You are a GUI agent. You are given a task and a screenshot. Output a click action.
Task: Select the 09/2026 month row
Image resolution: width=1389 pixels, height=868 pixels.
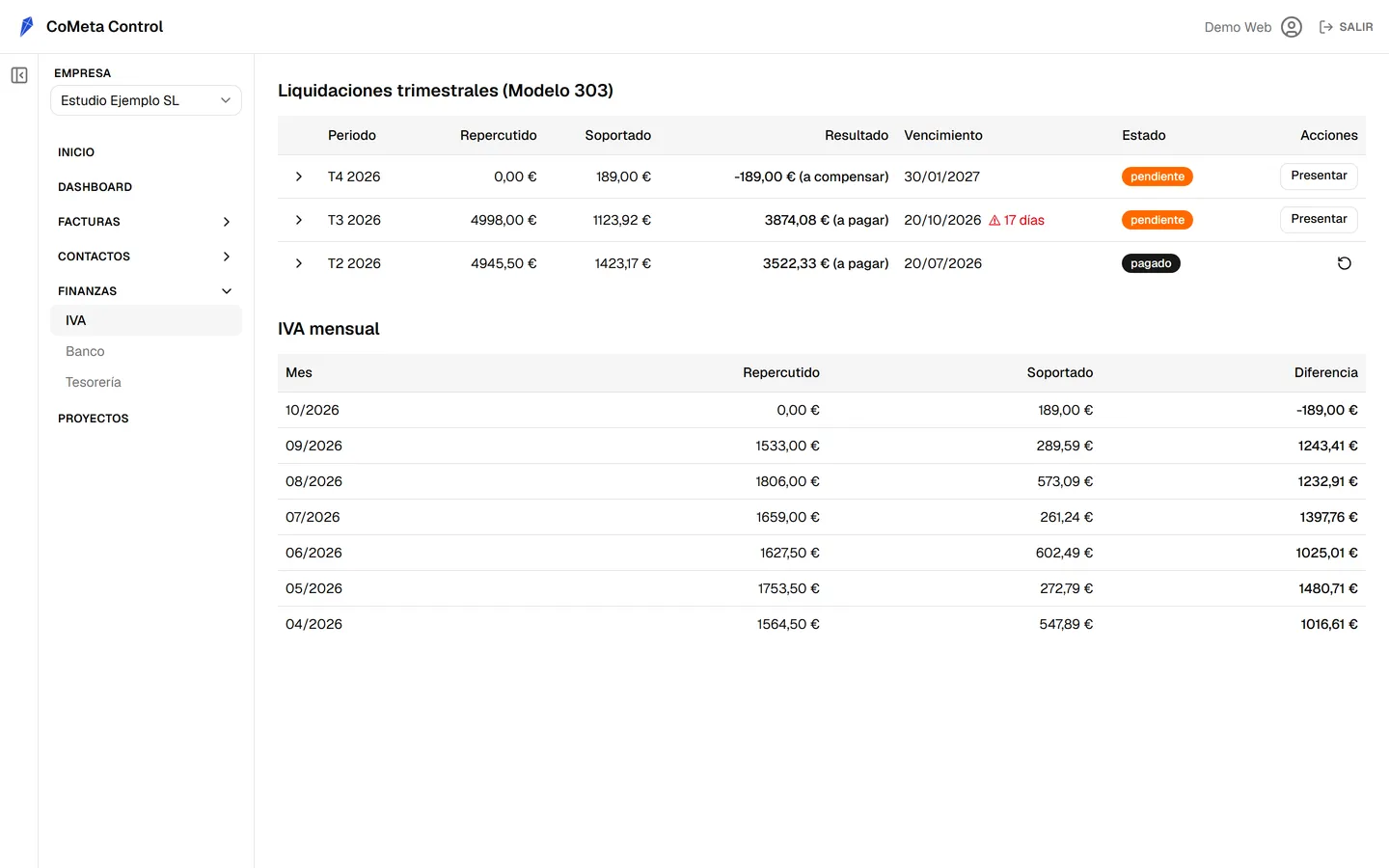tap(822, 446)
